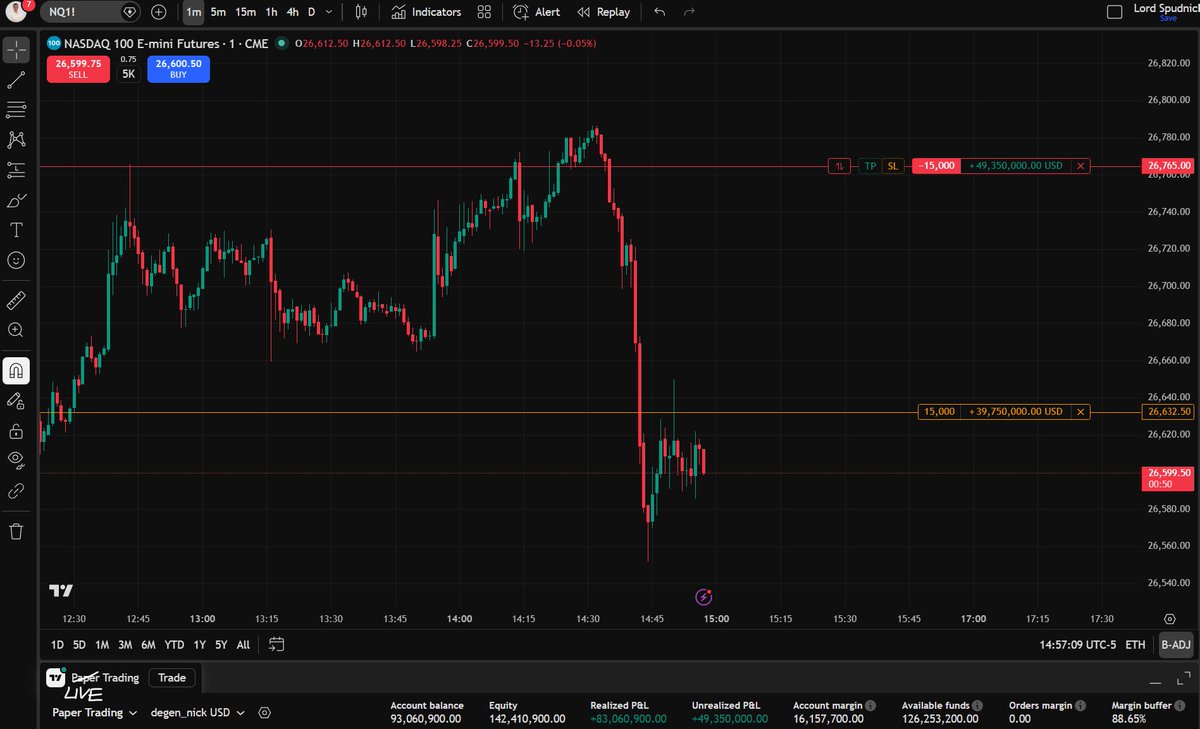Create an Alert
Image resolution: width=1200 pixels, height=729 pixels.
pos(537,12)
